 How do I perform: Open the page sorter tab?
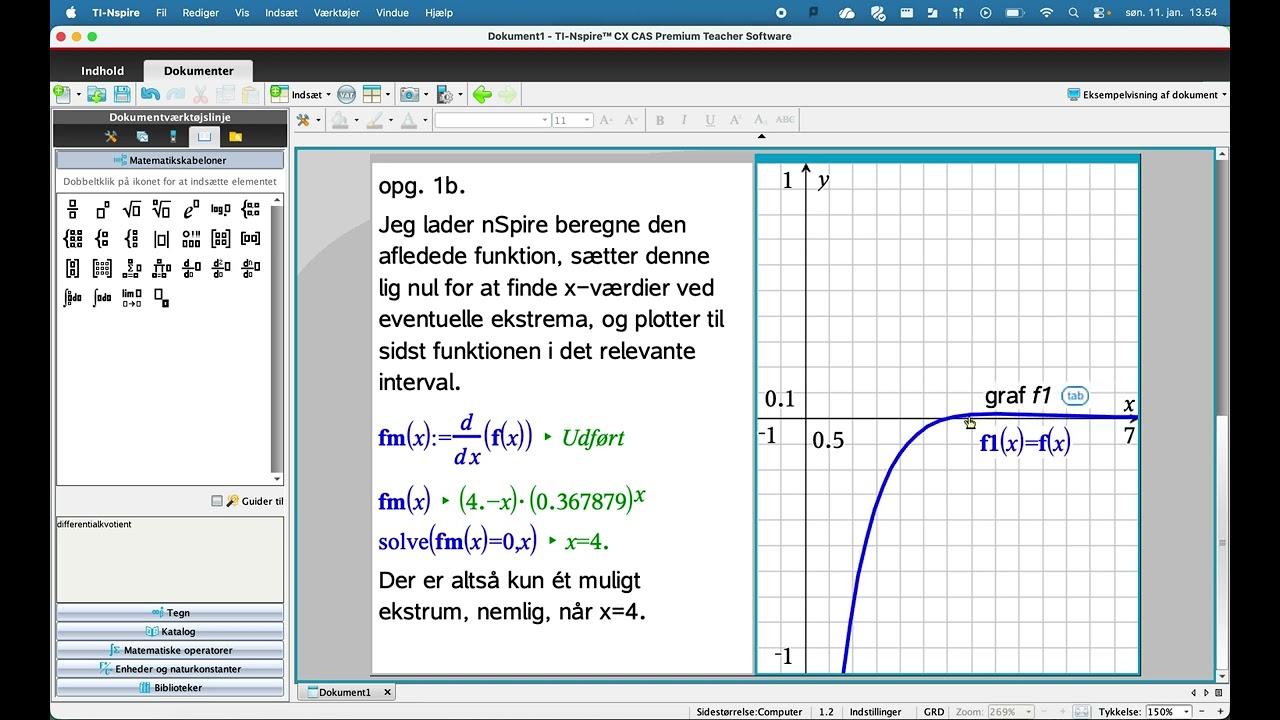(x=142, y=136)
